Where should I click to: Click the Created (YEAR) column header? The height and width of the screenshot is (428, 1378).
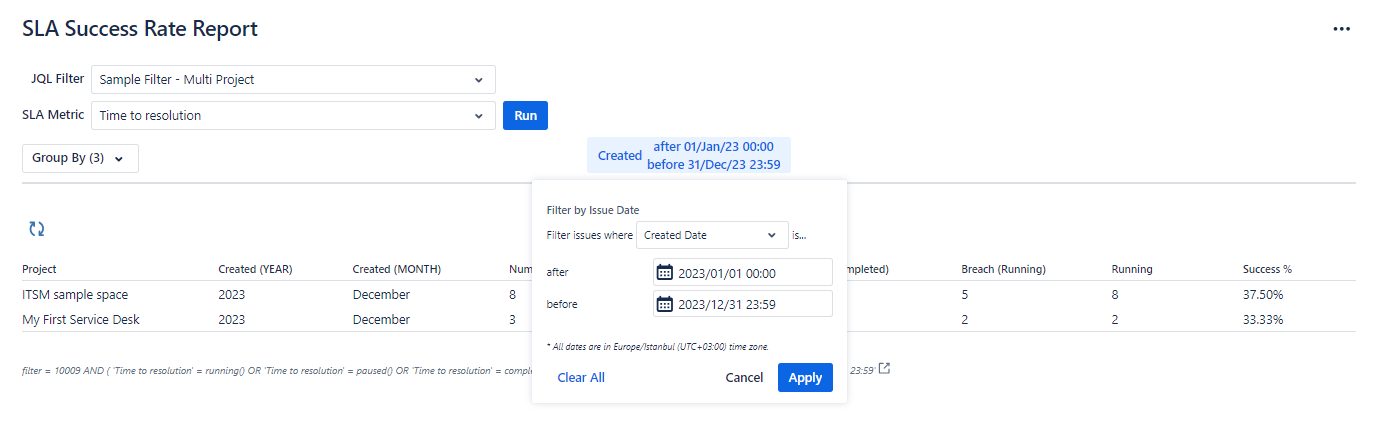(255, 269)
